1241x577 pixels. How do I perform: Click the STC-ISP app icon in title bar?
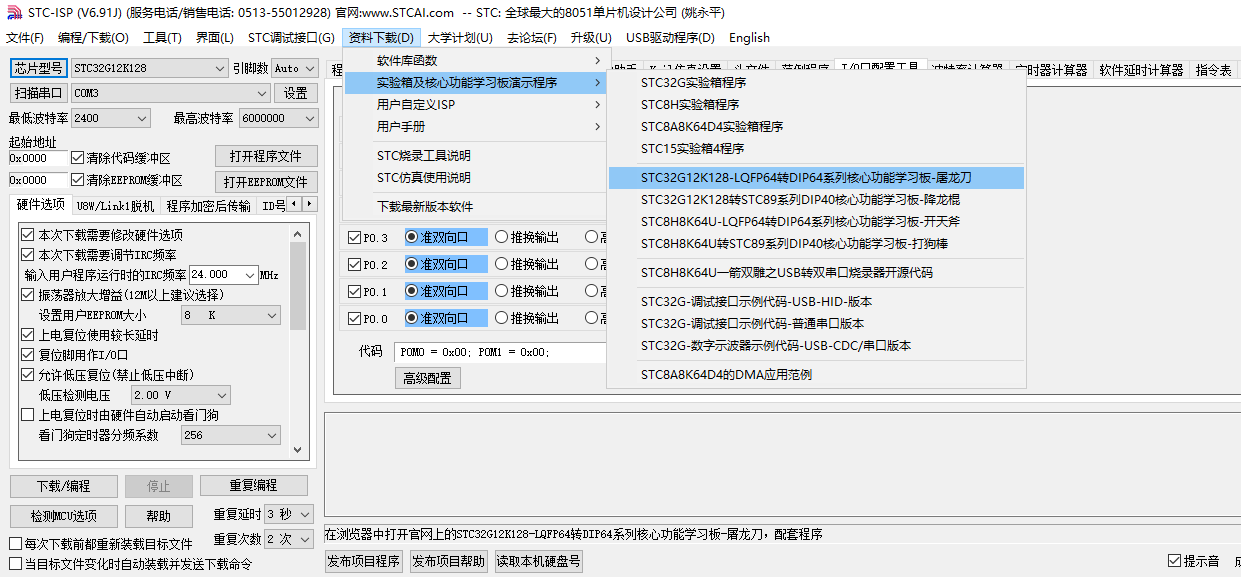click(14, 12)
